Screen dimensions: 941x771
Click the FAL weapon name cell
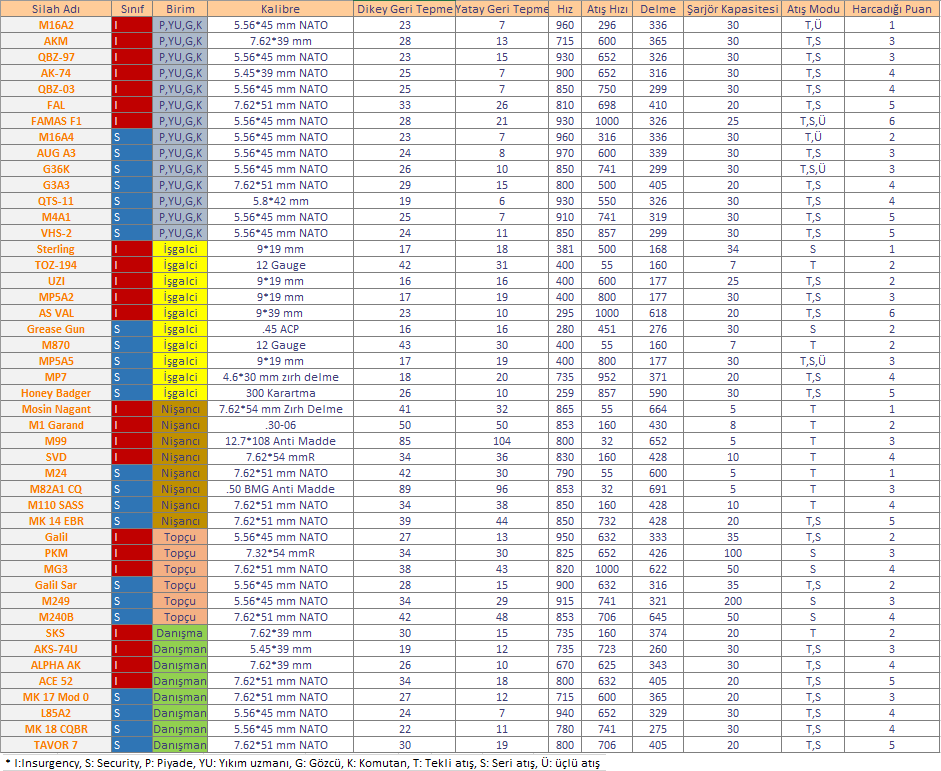tap(56, 105)
